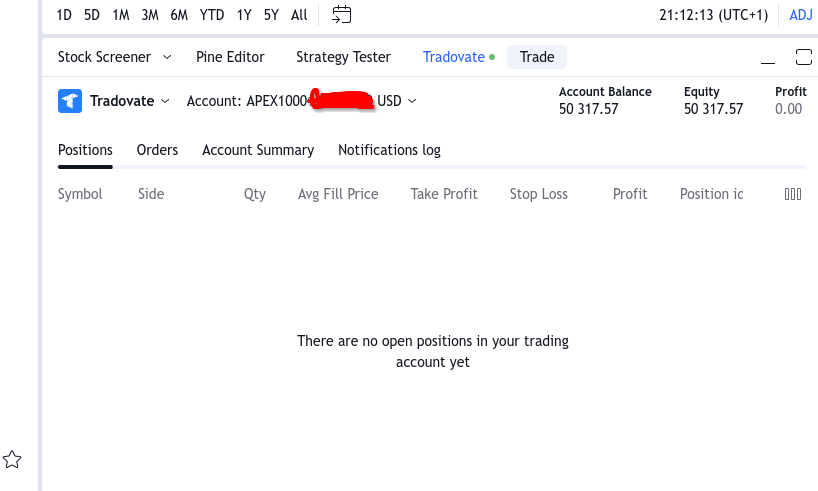This screenshot has width=818, height=491.
Task: Open the Strategy Tester panel
Action: 343,57
